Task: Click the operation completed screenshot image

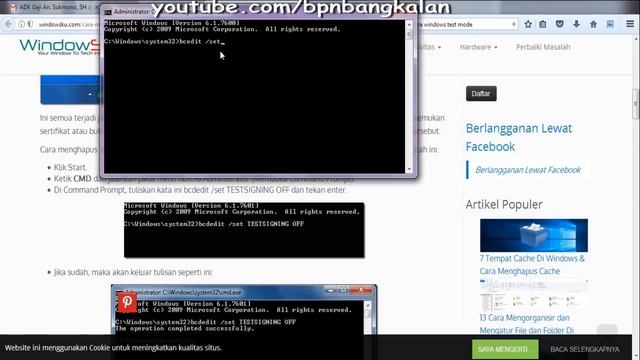Action: pos(244,322)
